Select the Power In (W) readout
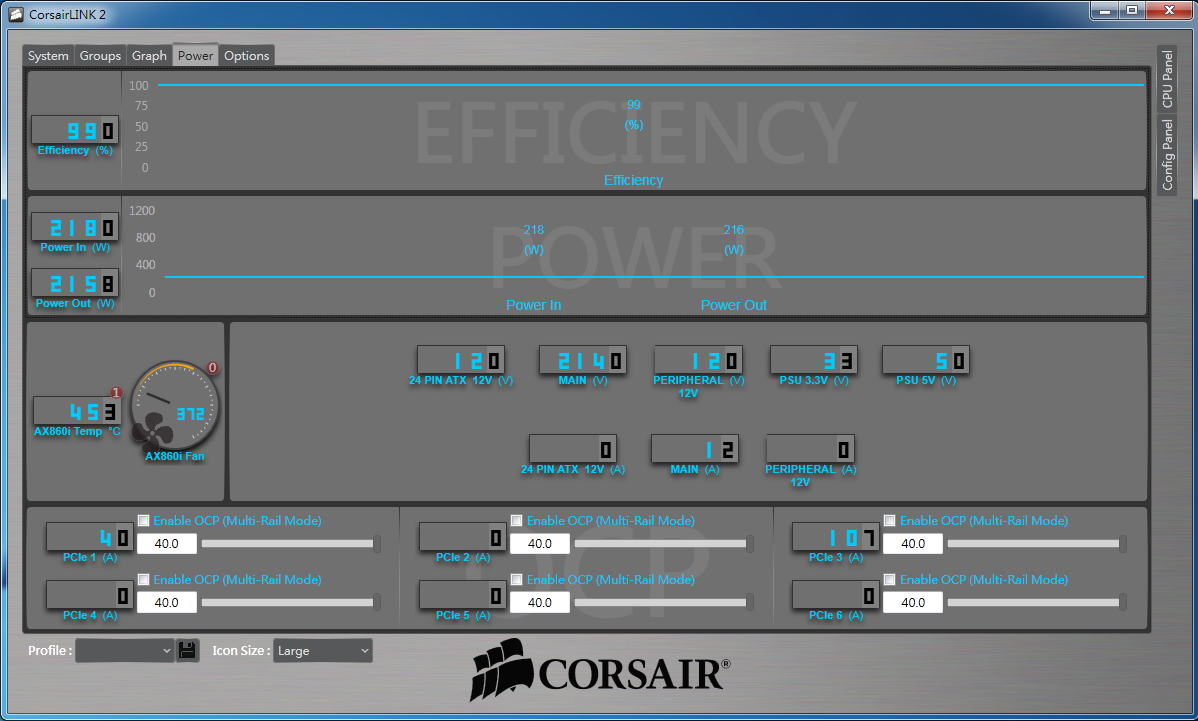The height and width of the screenshot is (721, 1198). point(75,227)
